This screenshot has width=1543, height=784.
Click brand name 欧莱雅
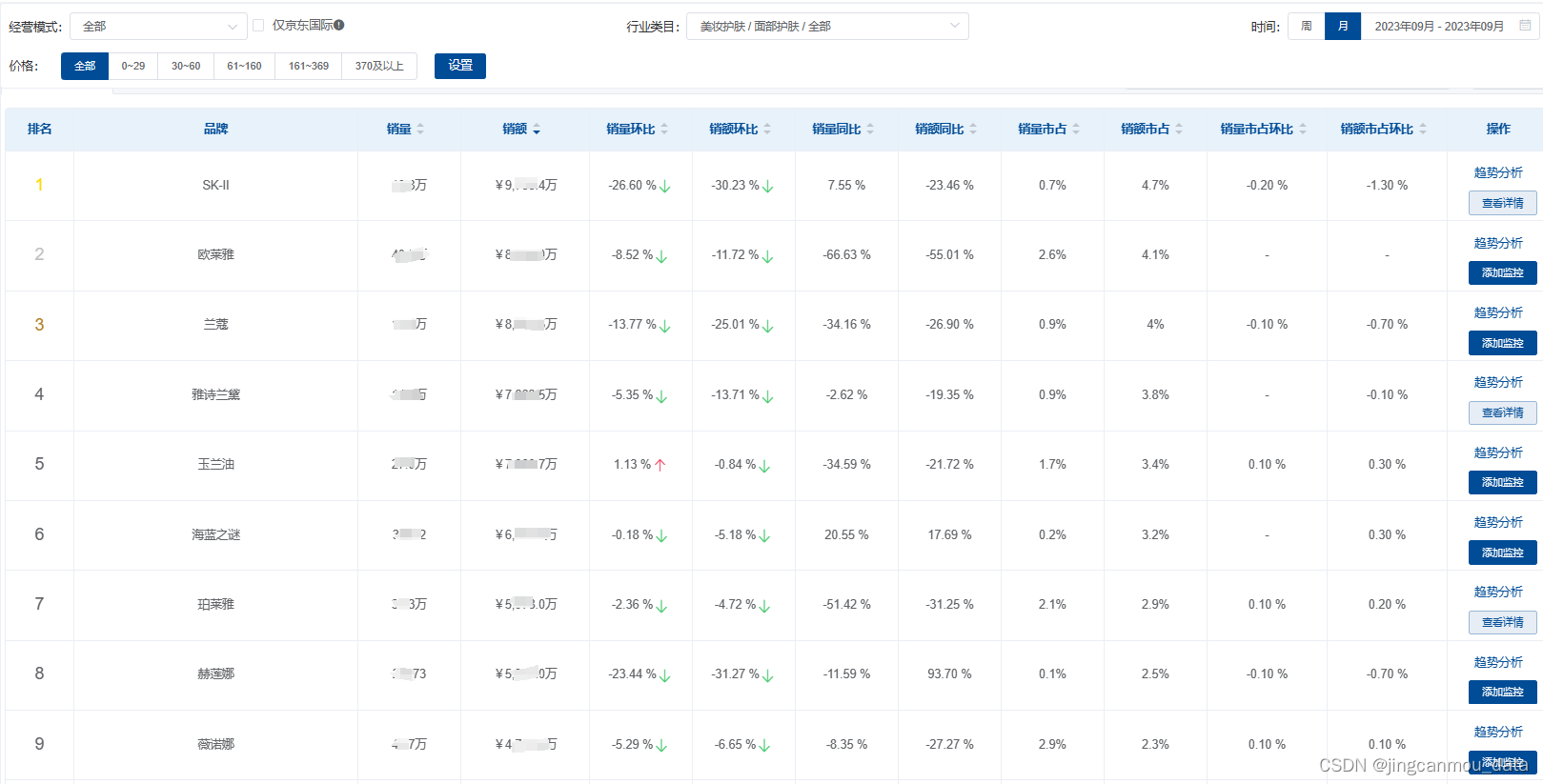(x=215, y=255)
